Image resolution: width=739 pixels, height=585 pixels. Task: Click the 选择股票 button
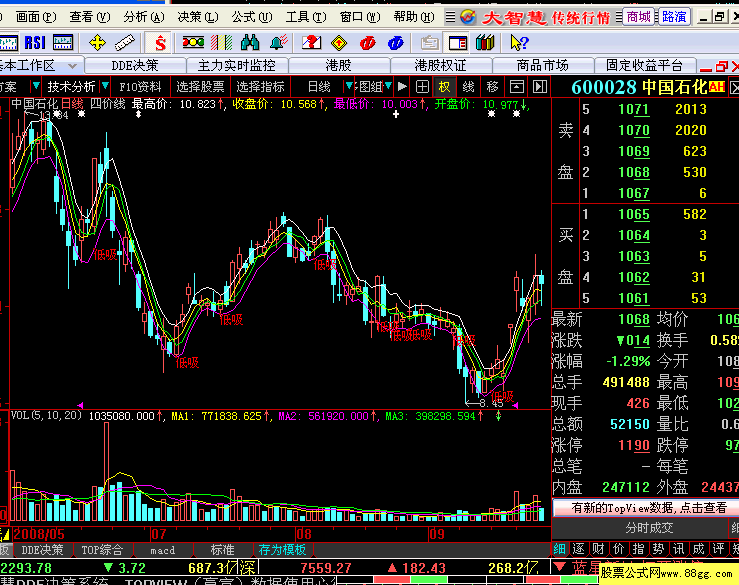[x=200, y=87]
